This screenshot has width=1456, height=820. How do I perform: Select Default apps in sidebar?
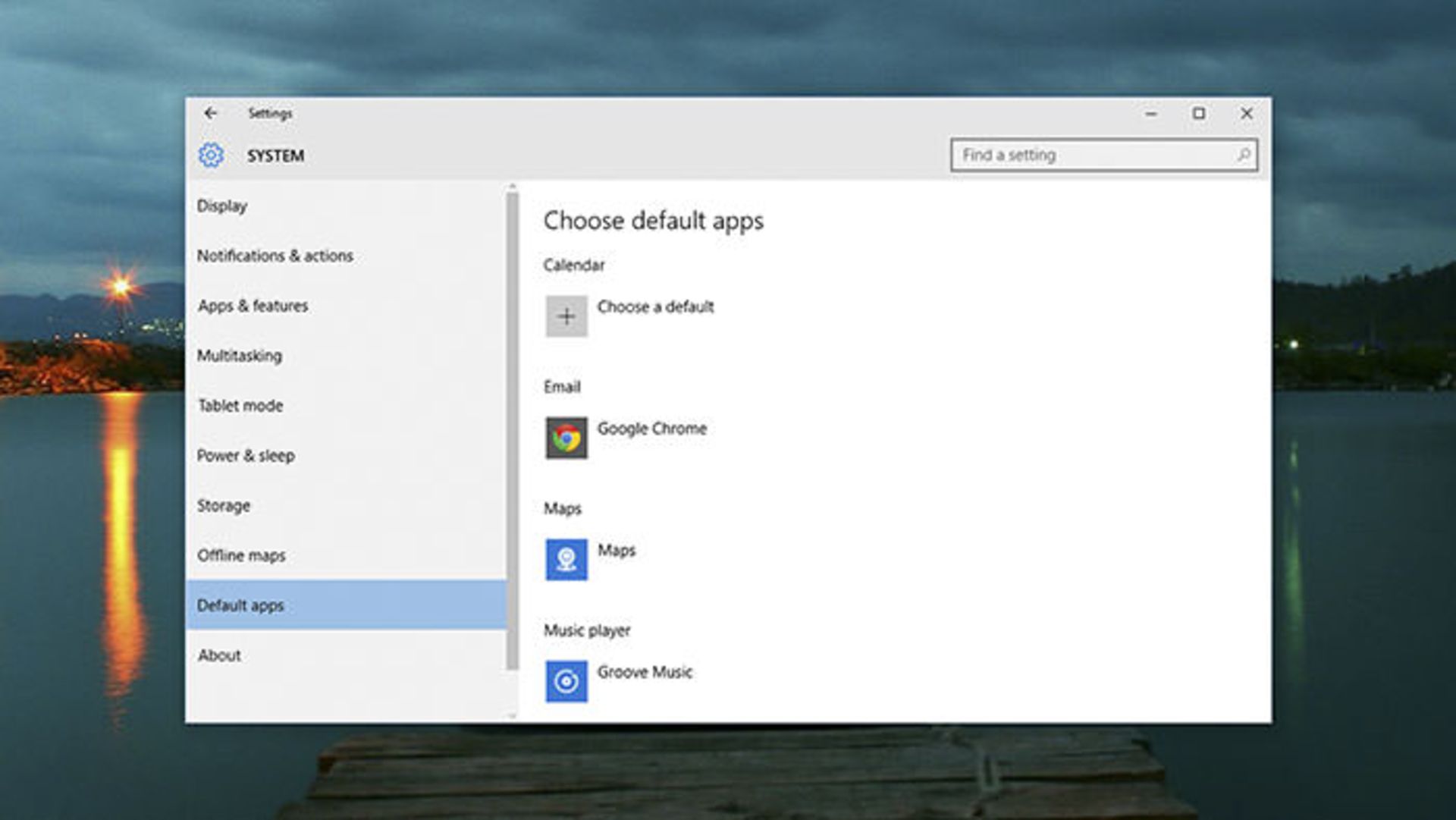tap(346, 605)
